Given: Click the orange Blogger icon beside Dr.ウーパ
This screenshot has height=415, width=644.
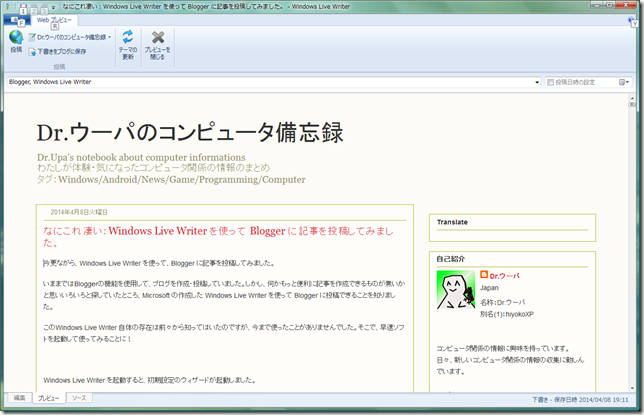Looking at the screenshot, I should point(484,274).
